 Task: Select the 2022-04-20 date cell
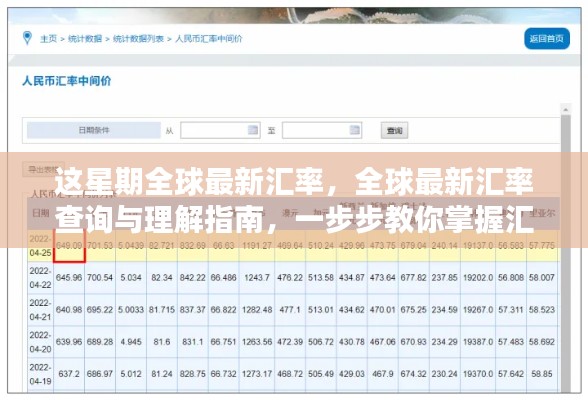tap(40, 342)
